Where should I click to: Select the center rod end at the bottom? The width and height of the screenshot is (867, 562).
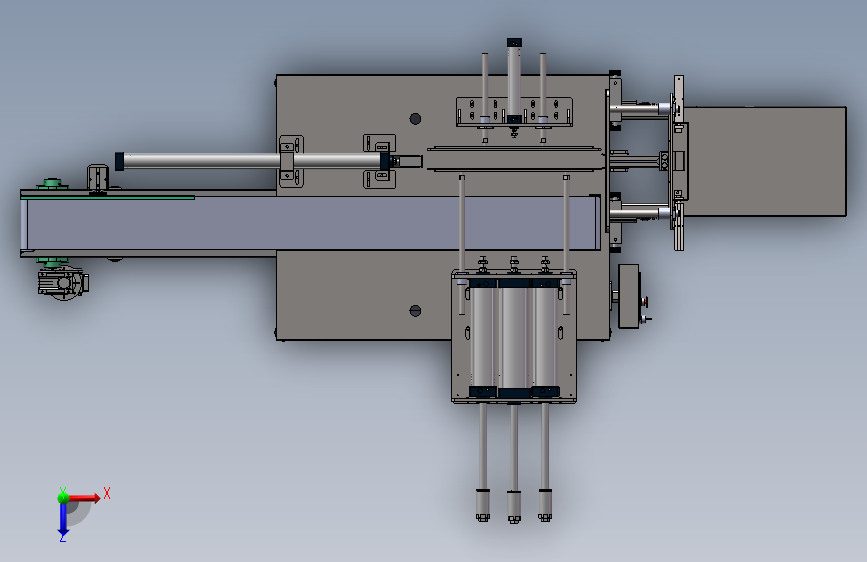click(x=514, y=507)
